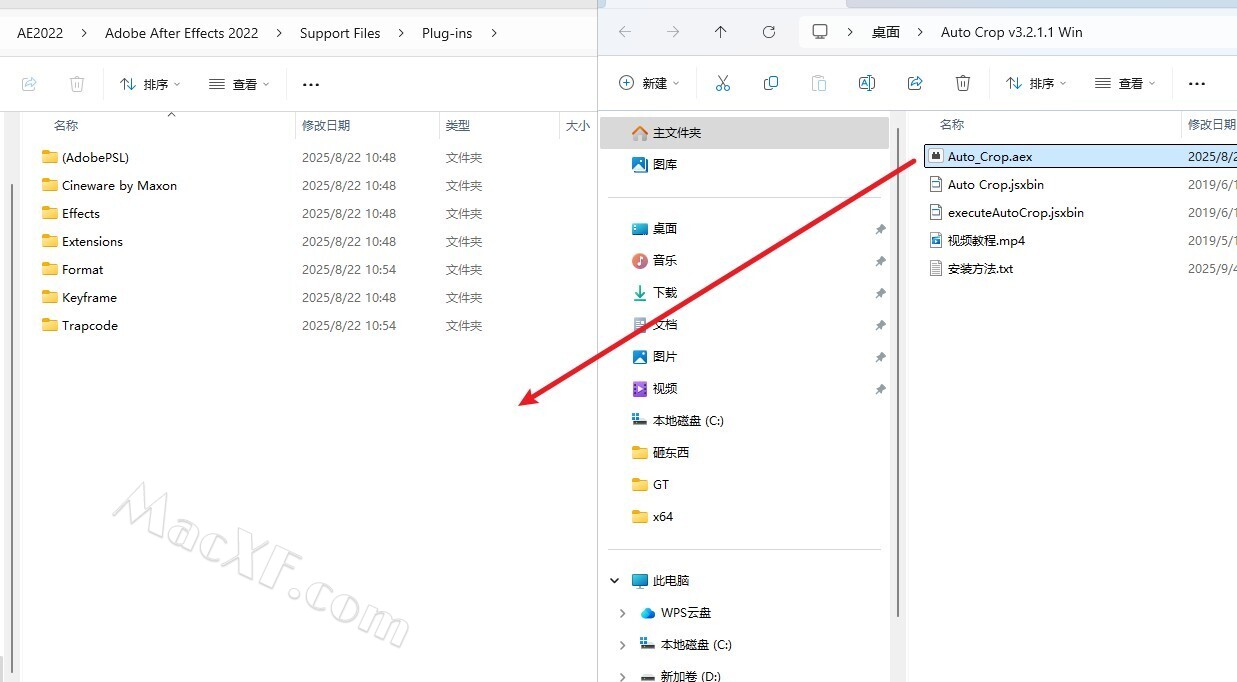This screenshot has width=1237, height=682.
Task: Open the more options ellipsis in left window
Action: (x=311, y=84)
